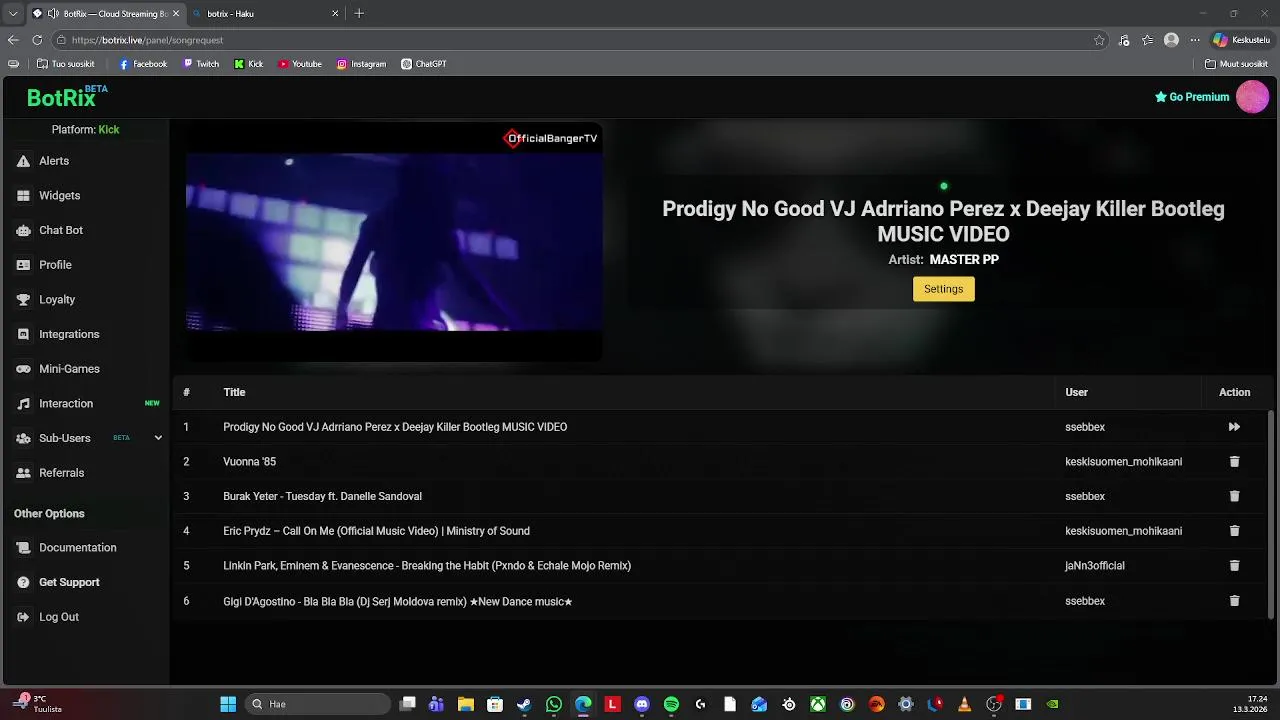The image size is (1280, 720).
Task: Click Go Premium
Action: click(1192, 97)
